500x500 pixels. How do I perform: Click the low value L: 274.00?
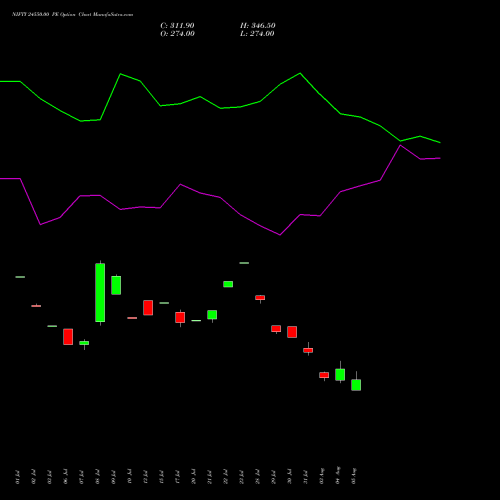click(257, 34)
